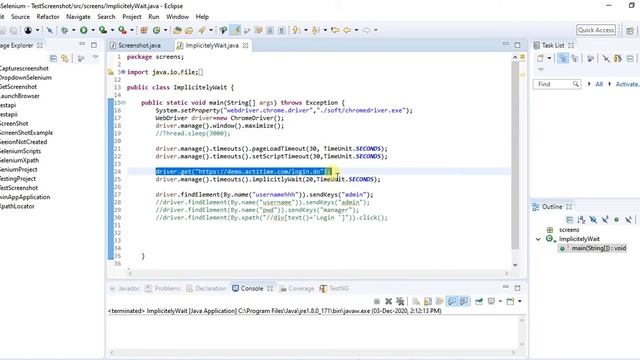Click the Quick Access search field
Viewport: 640px width, 360px height.
[596, 30]
